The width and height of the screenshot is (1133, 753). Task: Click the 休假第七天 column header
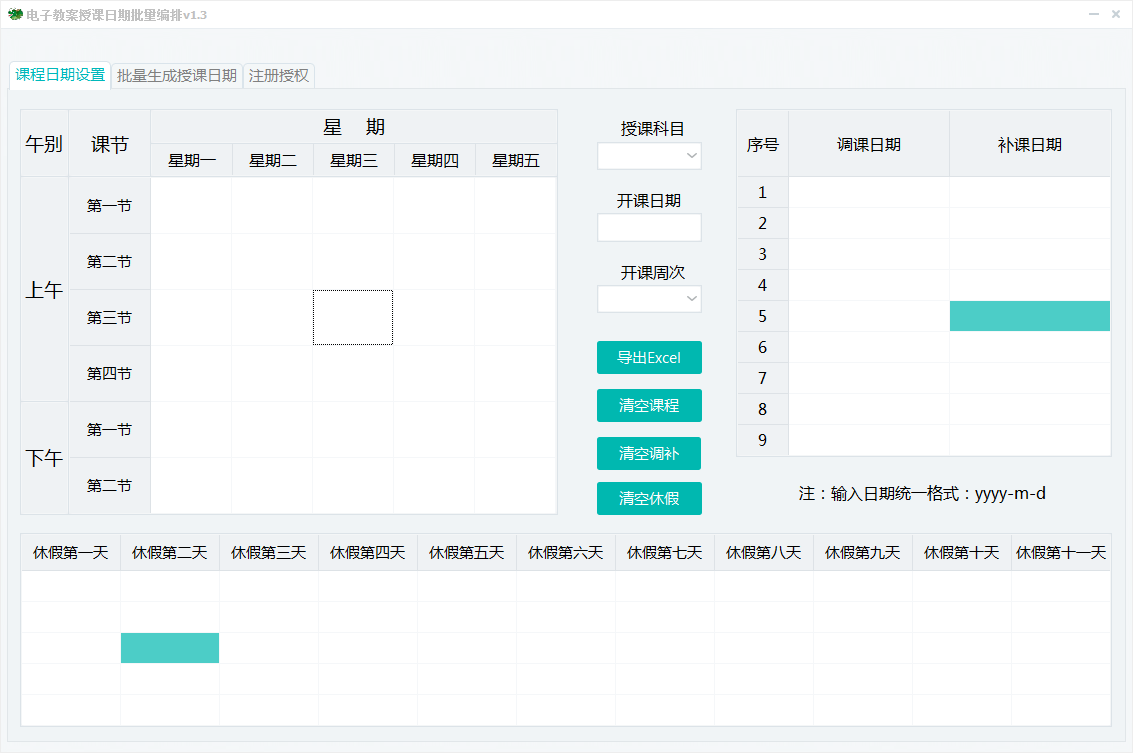664,551
